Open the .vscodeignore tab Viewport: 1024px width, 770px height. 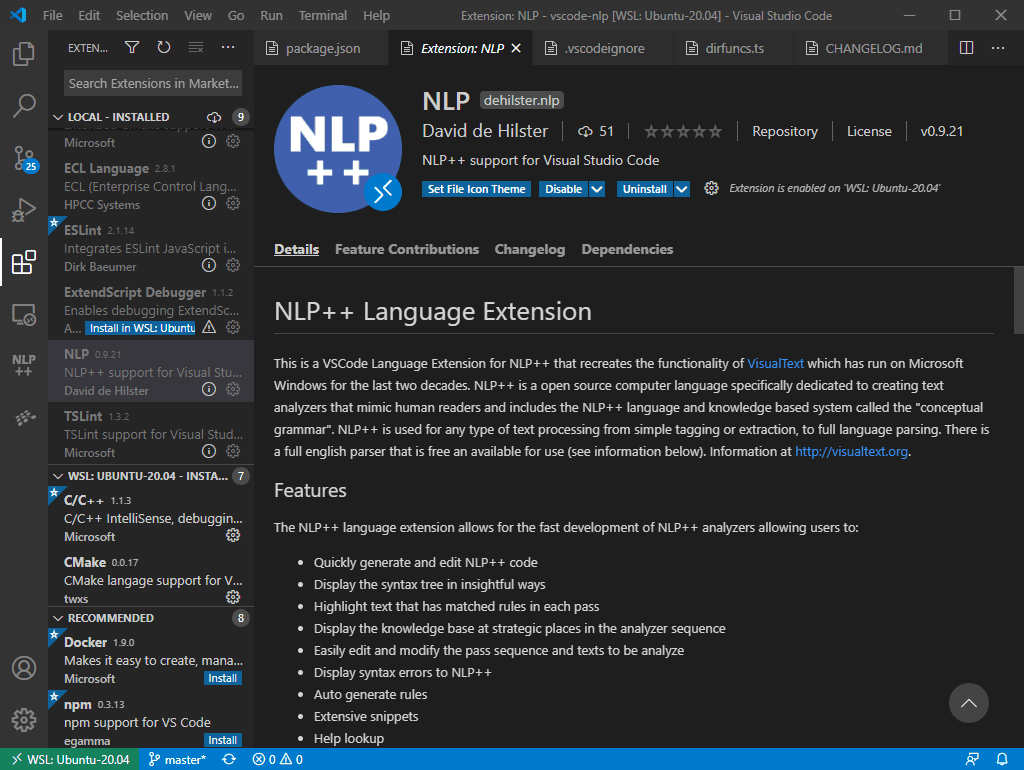pos(603,48)
